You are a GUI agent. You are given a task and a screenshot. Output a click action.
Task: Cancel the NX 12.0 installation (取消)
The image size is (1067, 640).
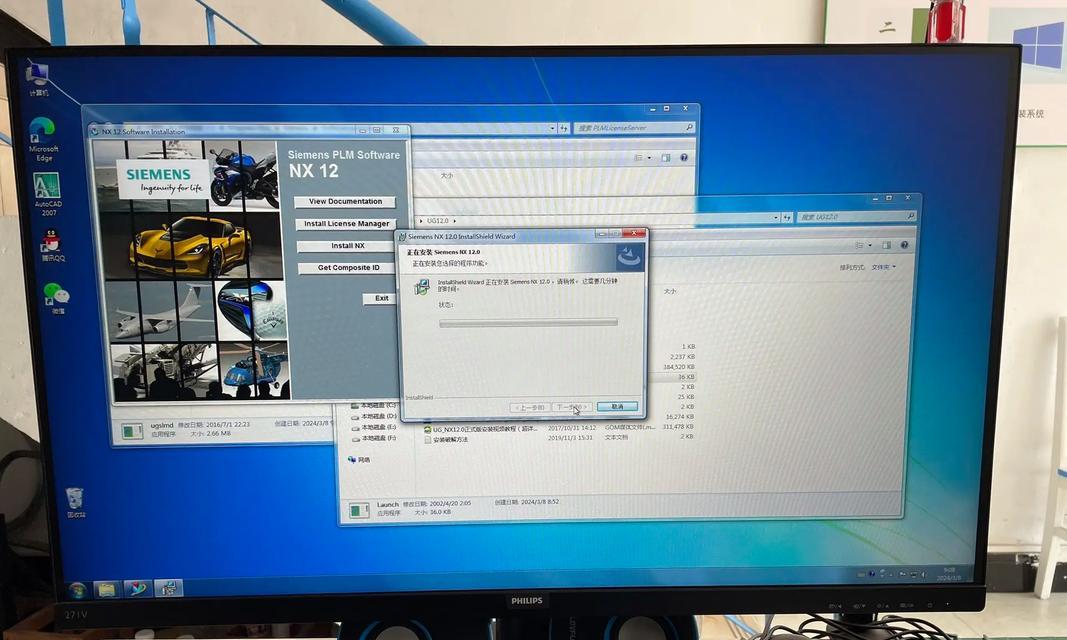pos(617,407)
